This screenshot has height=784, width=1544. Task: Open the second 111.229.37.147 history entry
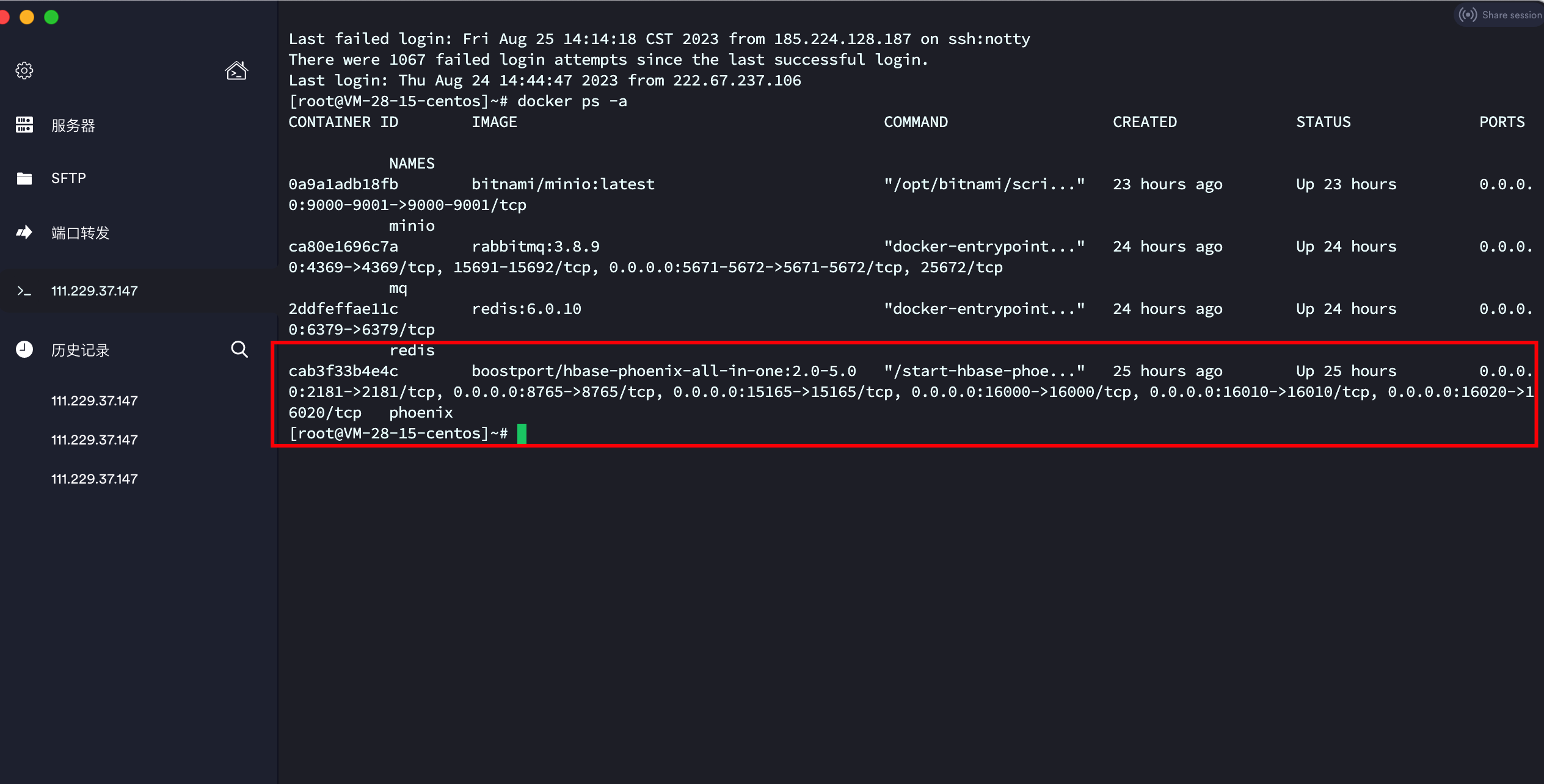click(x=95, y=440)
